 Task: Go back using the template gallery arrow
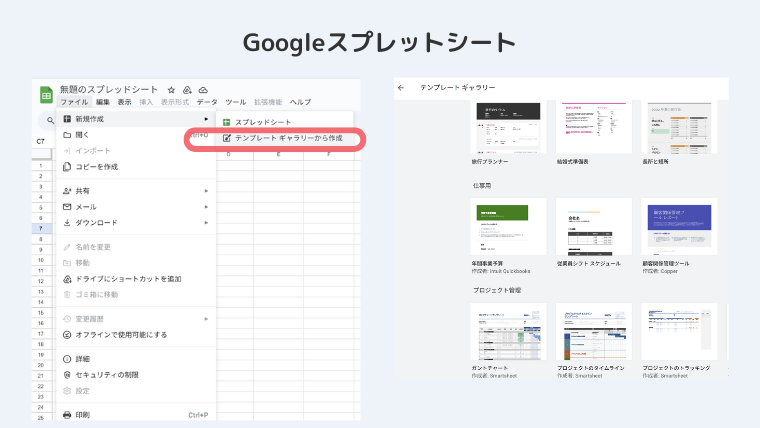pos(401,88)
